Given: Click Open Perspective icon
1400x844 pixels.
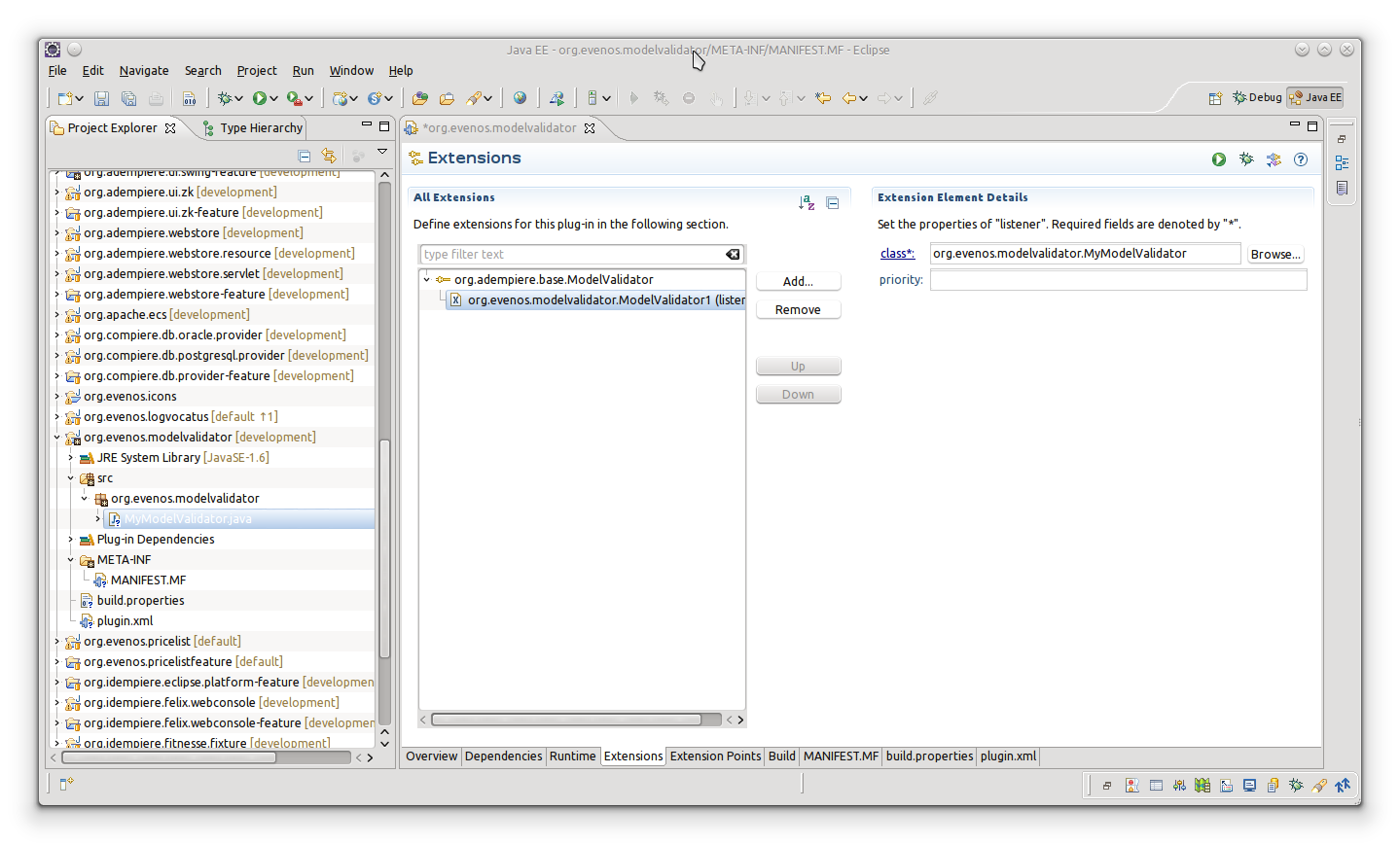Looking at the screenshot, I should click(1215, 98).
